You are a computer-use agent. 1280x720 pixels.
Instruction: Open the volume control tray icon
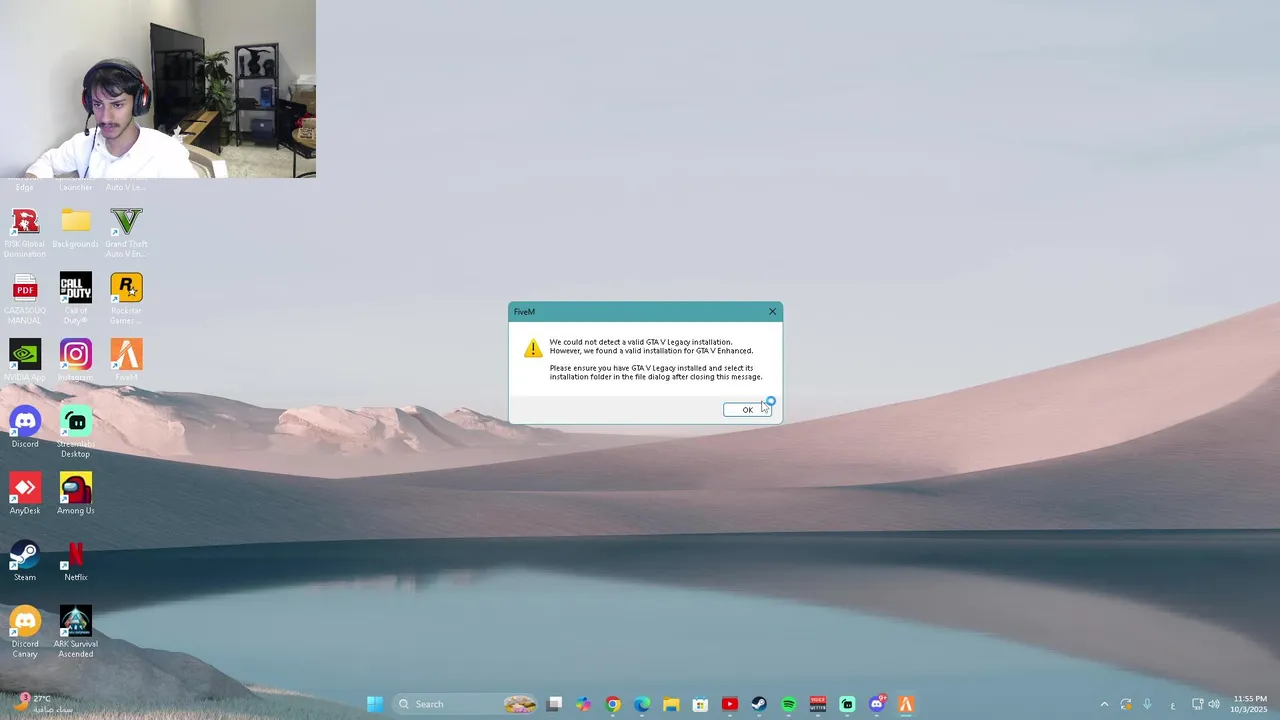click(x=1214, y=704)
